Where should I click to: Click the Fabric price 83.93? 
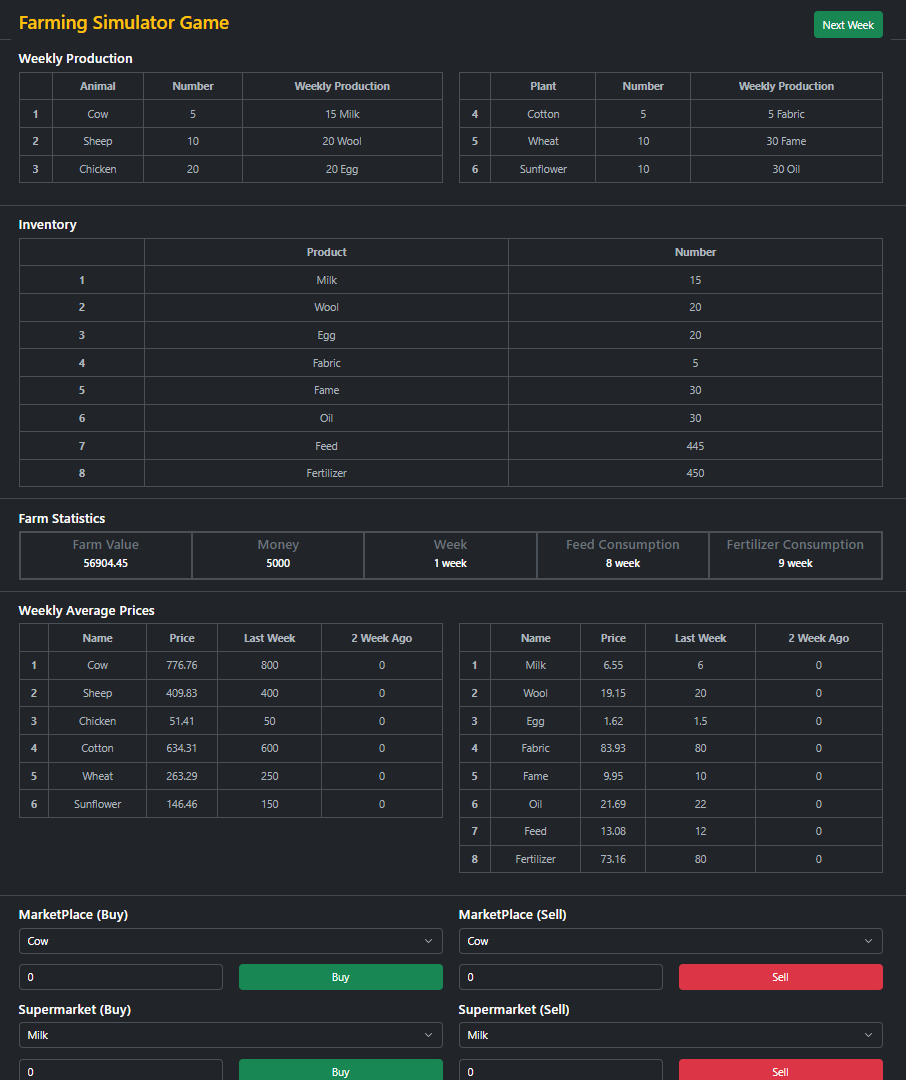(613, 748)
